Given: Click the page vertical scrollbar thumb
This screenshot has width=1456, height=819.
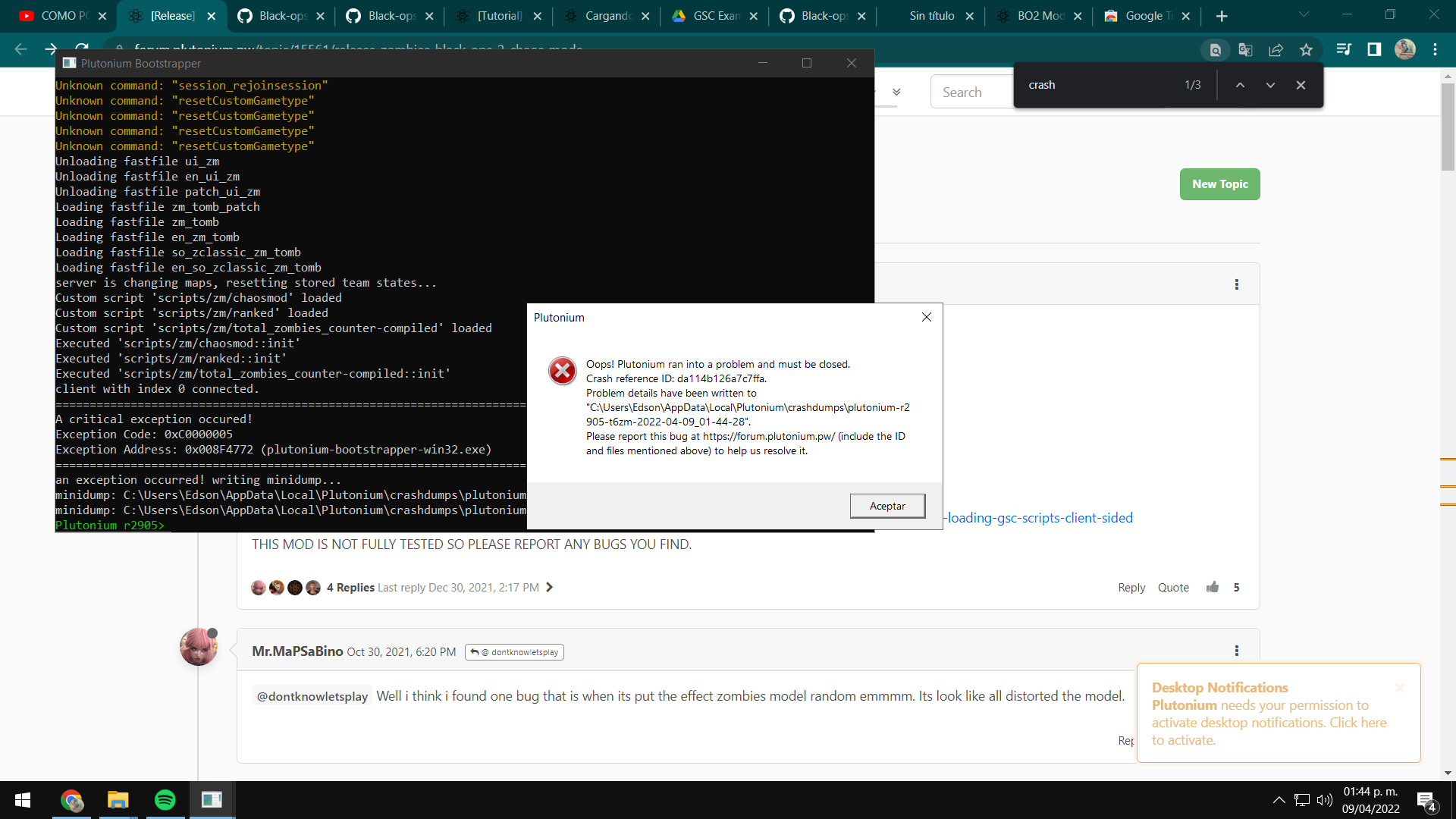Looking at the screenshot, I should pos(1448,127).
